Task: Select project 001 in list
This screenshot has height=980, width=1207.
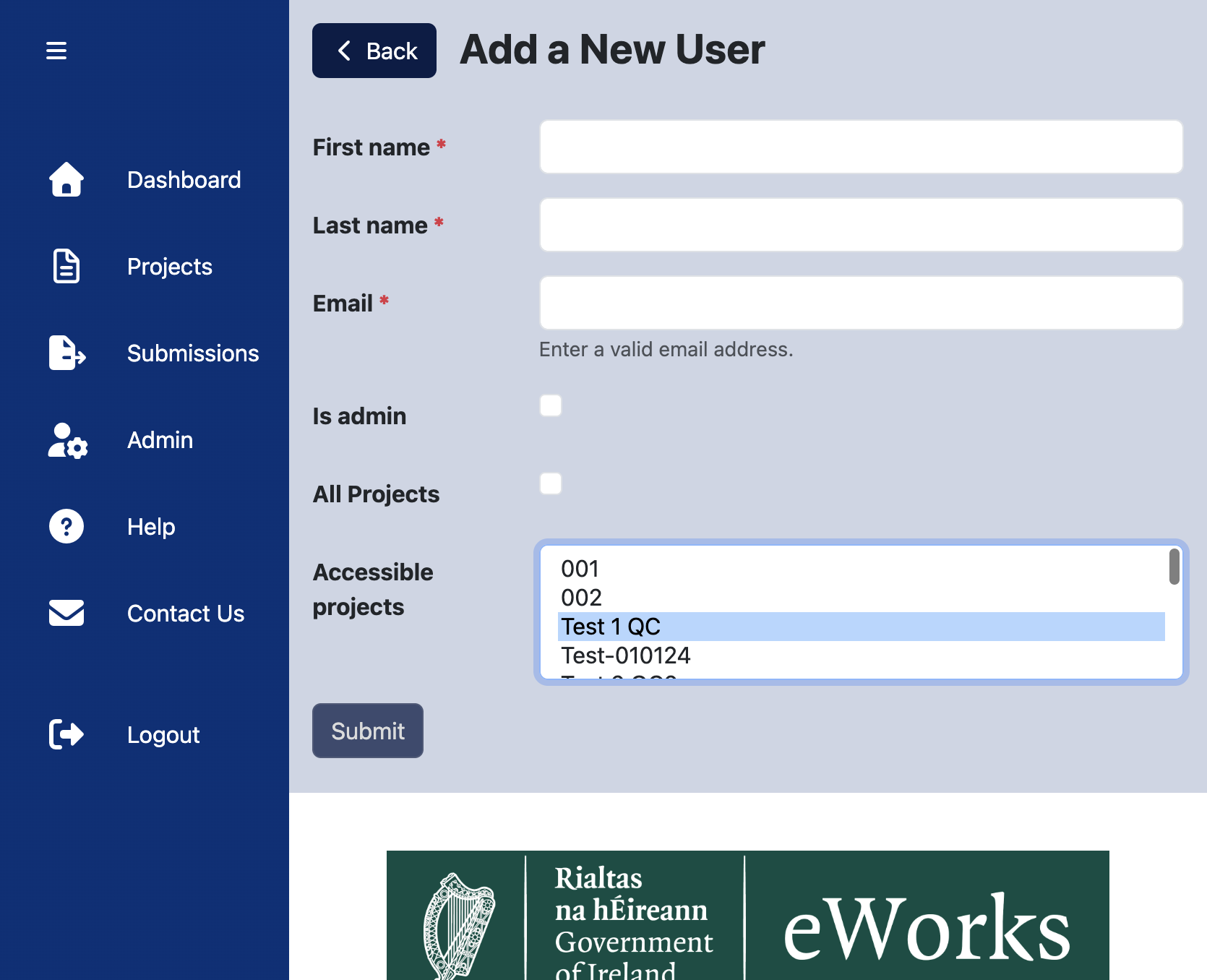Action: coord(862,569)
